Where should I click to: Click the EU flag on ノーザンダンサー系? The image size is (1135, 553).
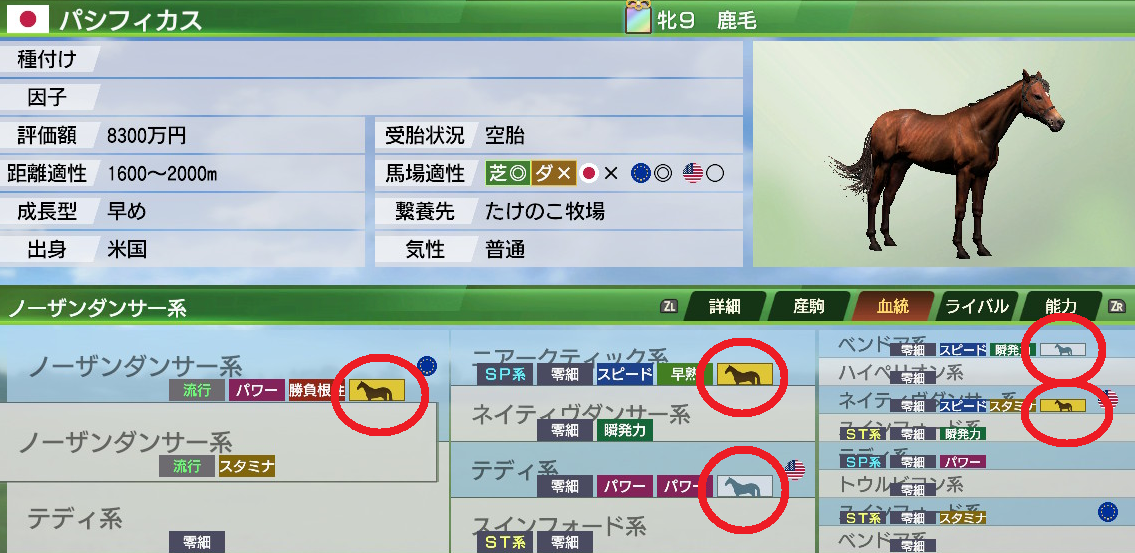click(427, 366)
